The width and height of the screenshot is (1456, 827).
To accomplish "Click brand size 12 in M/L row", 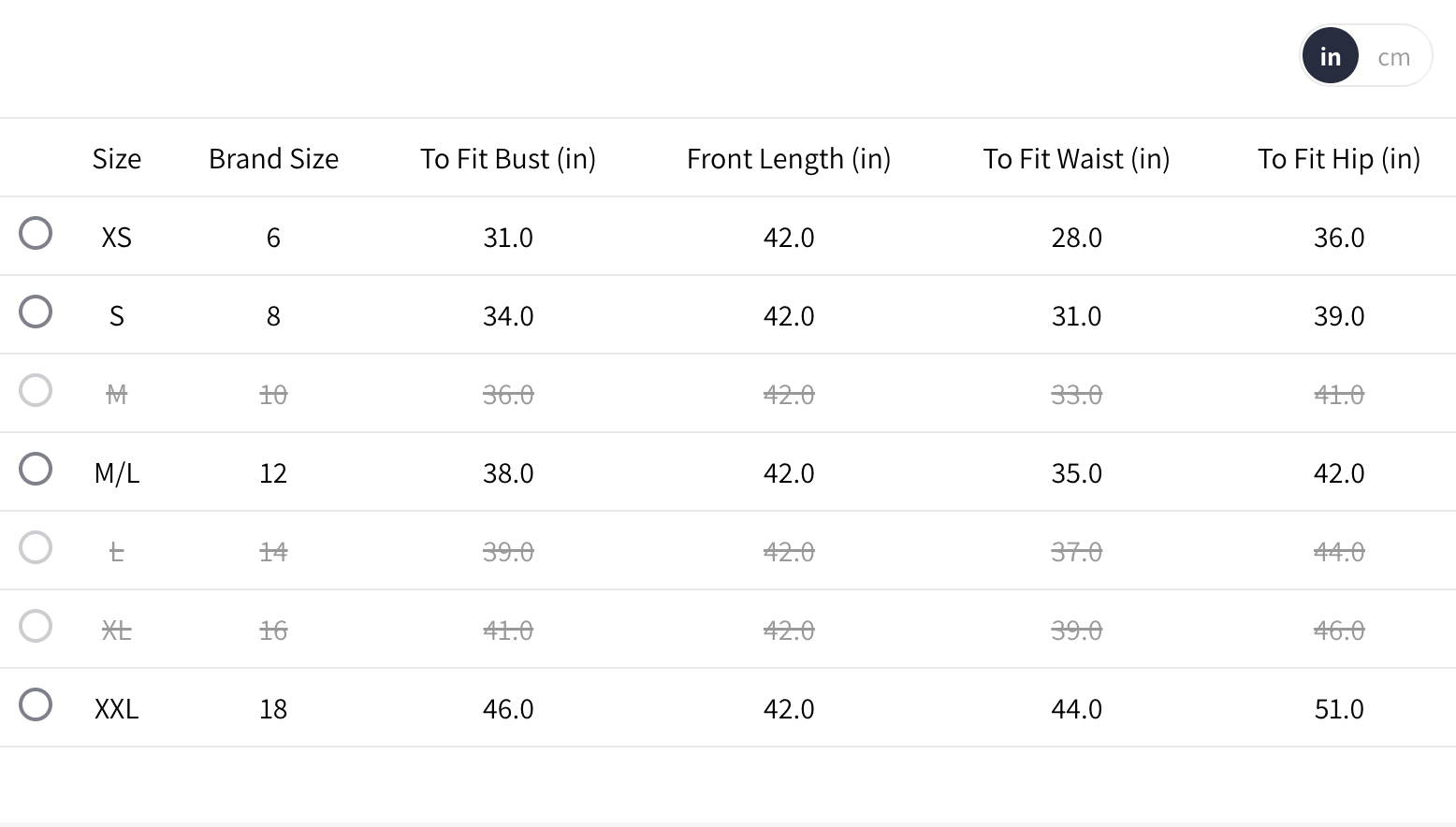I will click(x=273, y=473).
